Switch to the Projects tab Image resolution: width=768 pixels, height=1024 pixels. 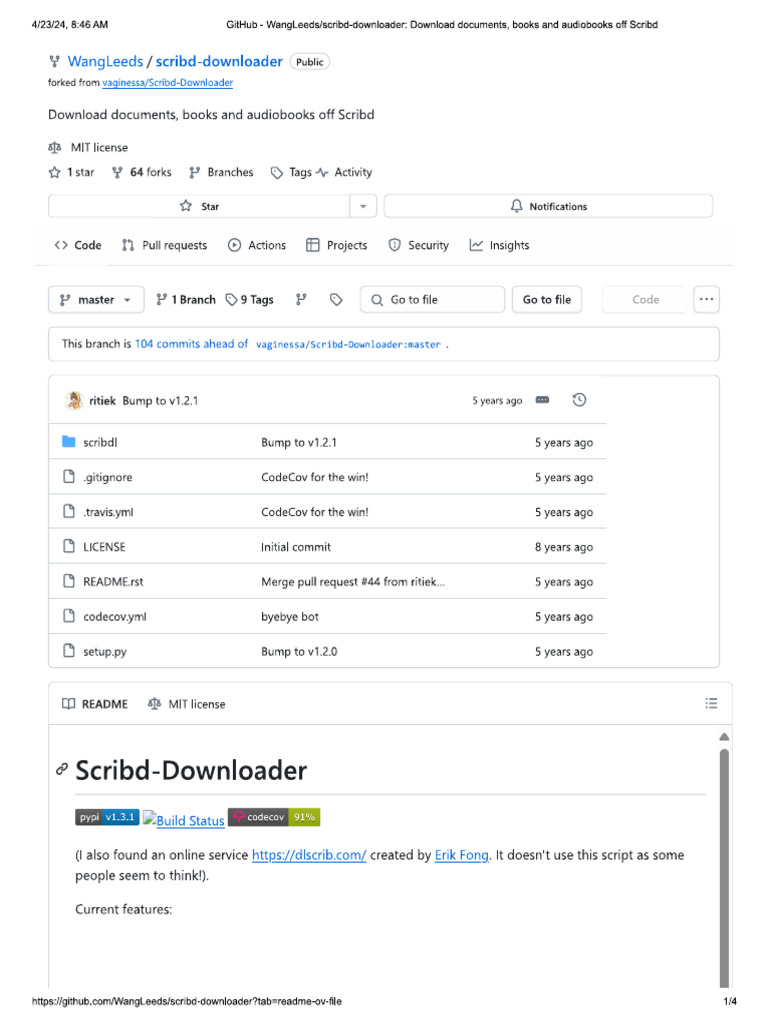tap(337, 246)
